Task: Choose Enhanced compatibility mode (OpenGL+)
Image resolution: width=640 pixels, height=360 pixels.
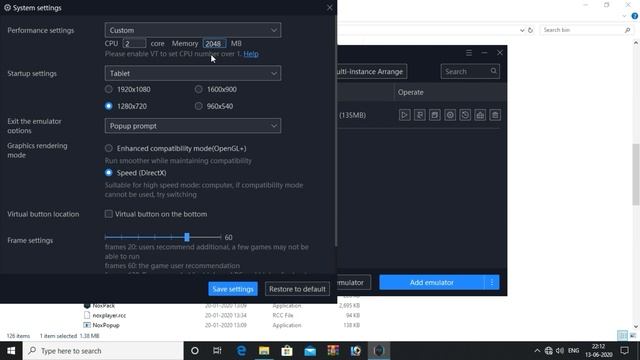Action: pos(109,148)
